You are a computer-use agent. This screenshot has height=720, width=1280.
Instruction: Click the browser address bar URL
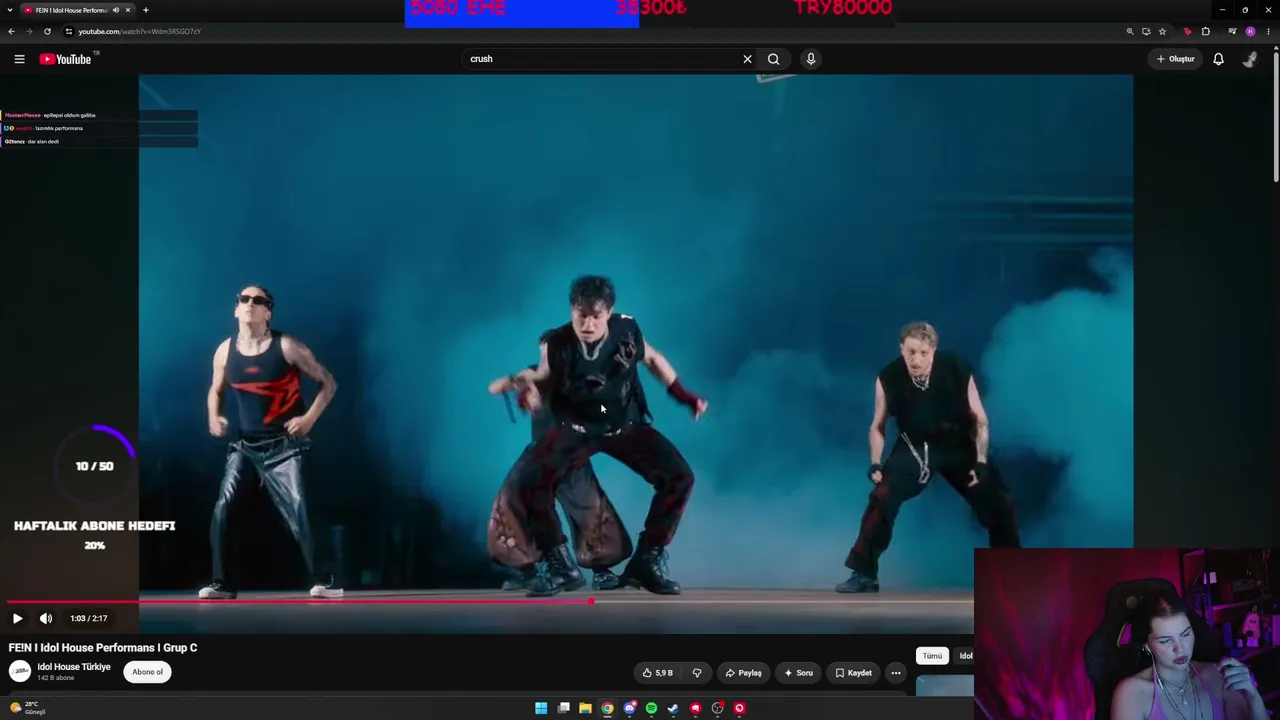pos(140,31)
